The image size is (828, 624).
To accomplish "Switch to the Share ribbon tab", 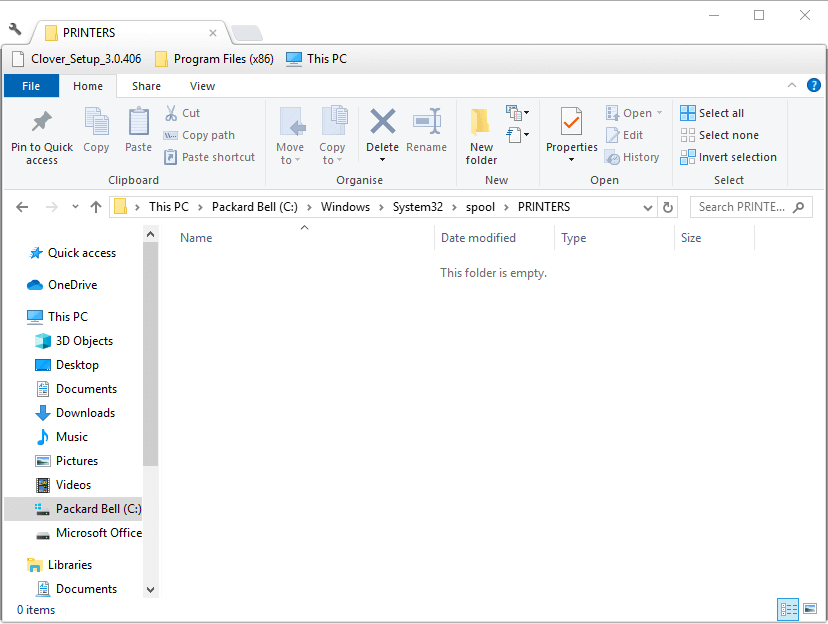I will coord(146,86).
